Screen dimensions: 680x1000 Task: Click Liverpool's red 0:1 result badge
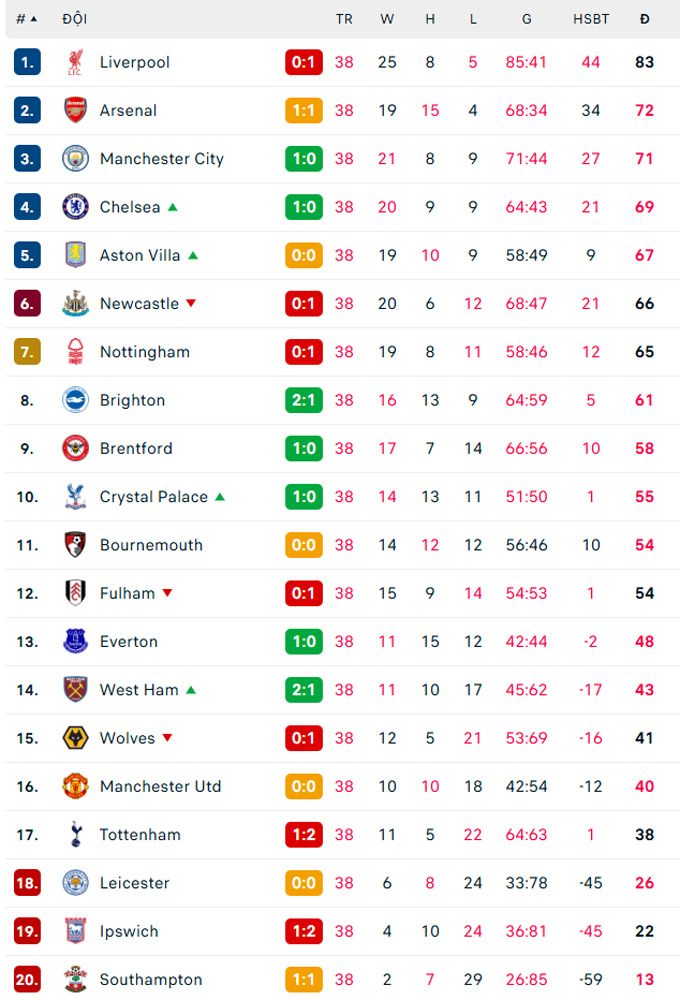[304, 62]
